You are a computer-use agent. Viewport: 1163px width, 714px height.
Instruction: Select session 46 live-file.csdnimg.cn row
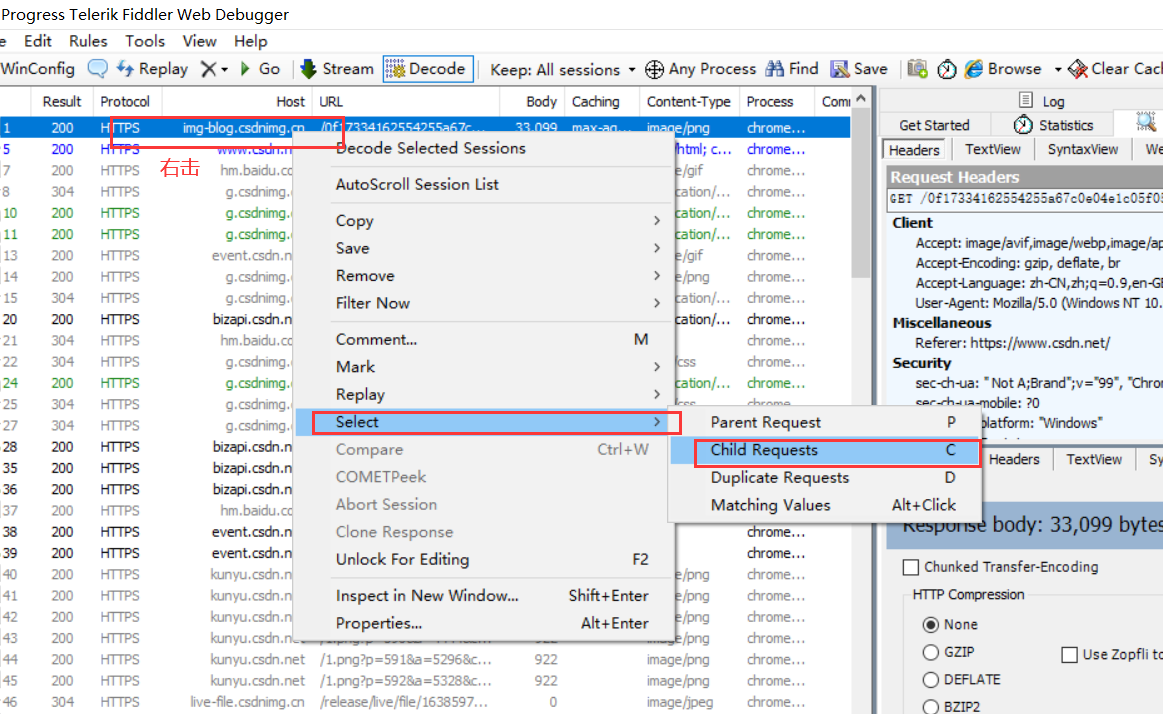[x=425, y=702]
